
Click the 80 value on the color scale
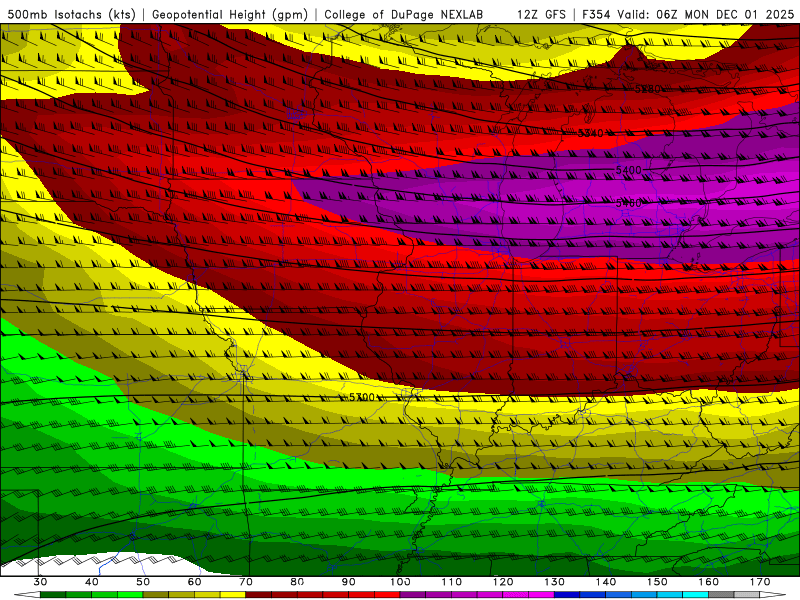pyautogui.click(x=297, y=582)
